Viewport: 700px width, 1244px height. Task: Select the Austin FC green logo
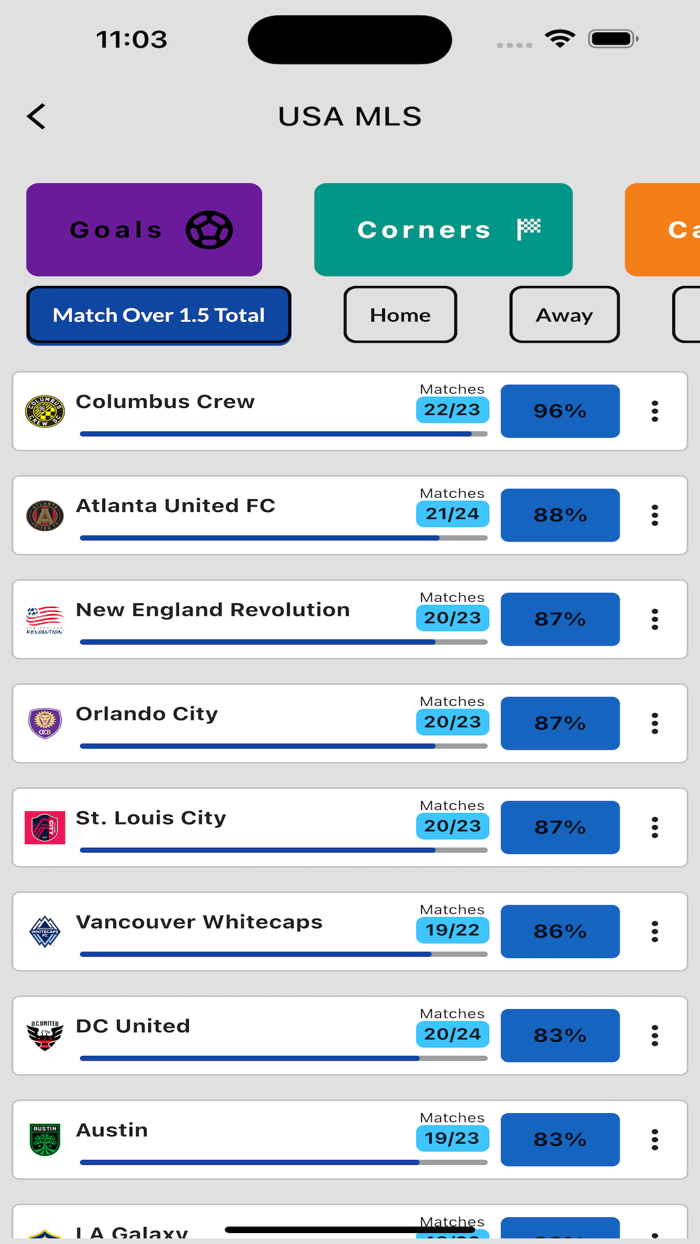44,1139
